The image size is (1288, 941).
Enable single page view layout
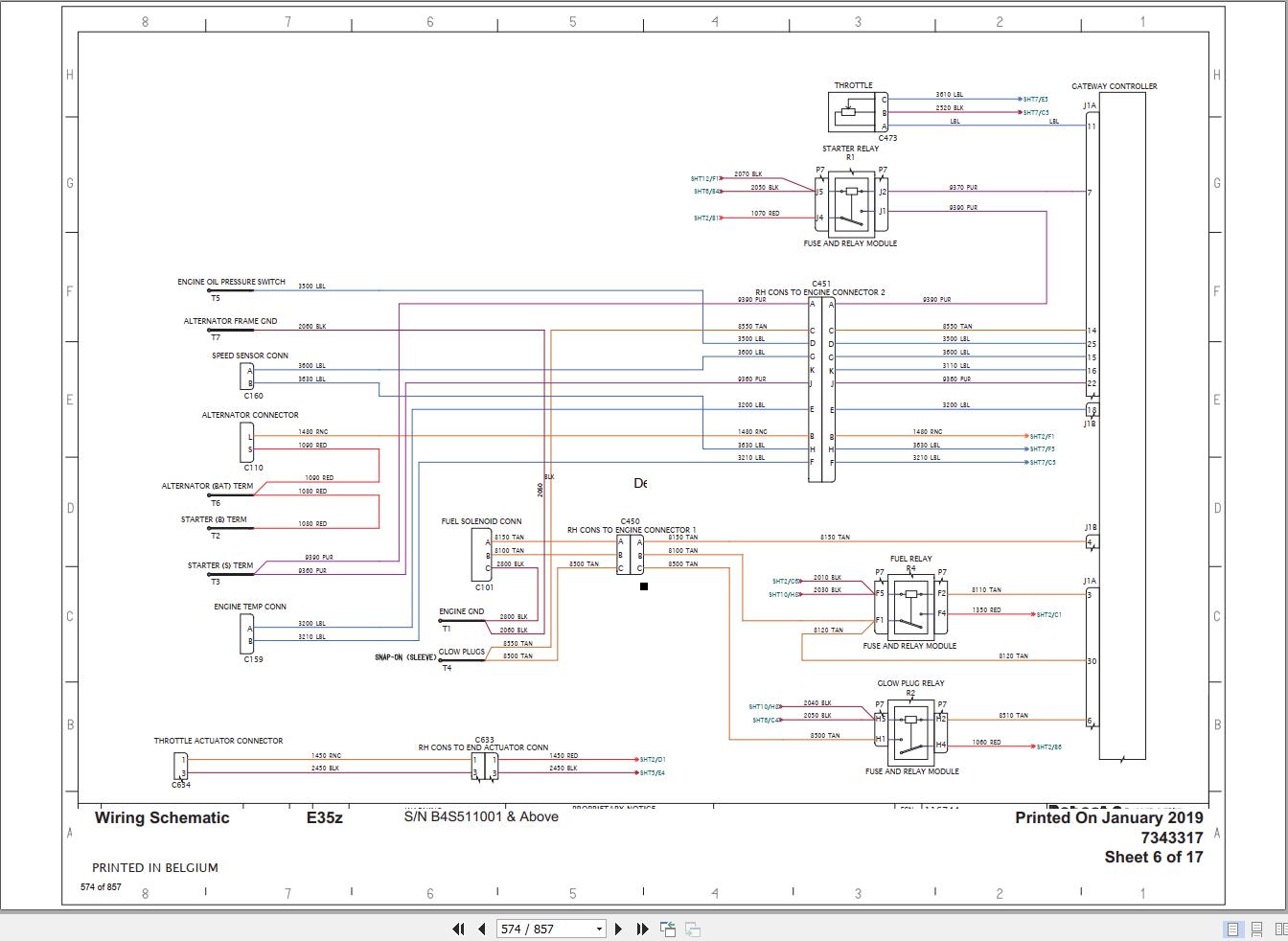pos(1233,929)
